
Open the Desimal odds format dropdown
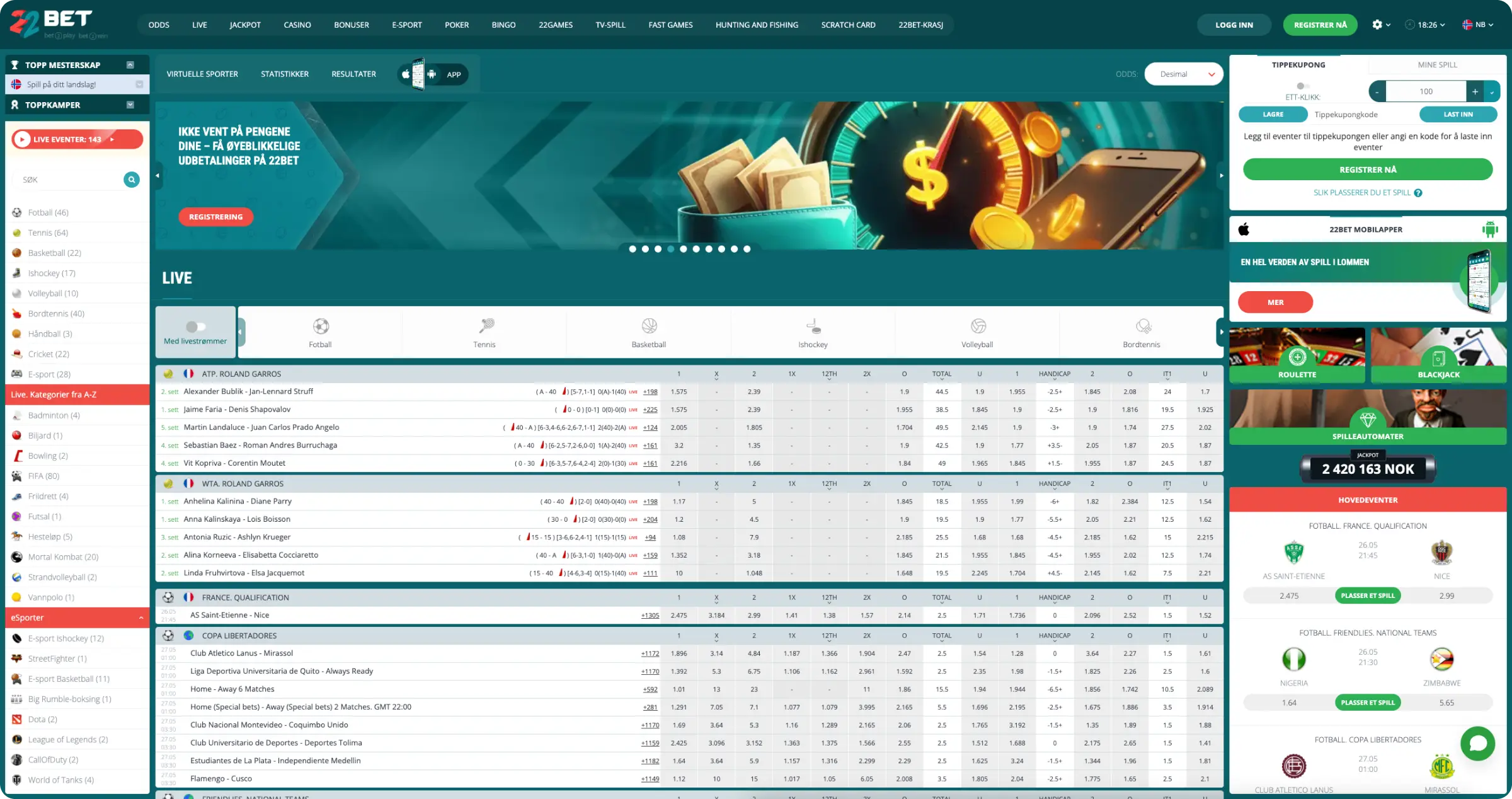pos(1184,74)
